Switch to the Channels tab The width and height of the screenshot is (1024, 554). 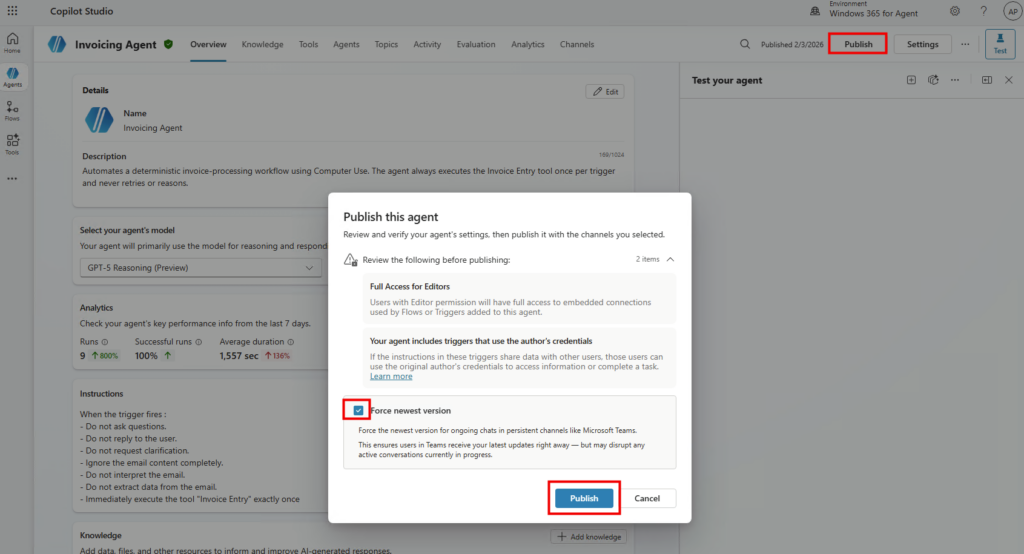(x=577, y=44)
